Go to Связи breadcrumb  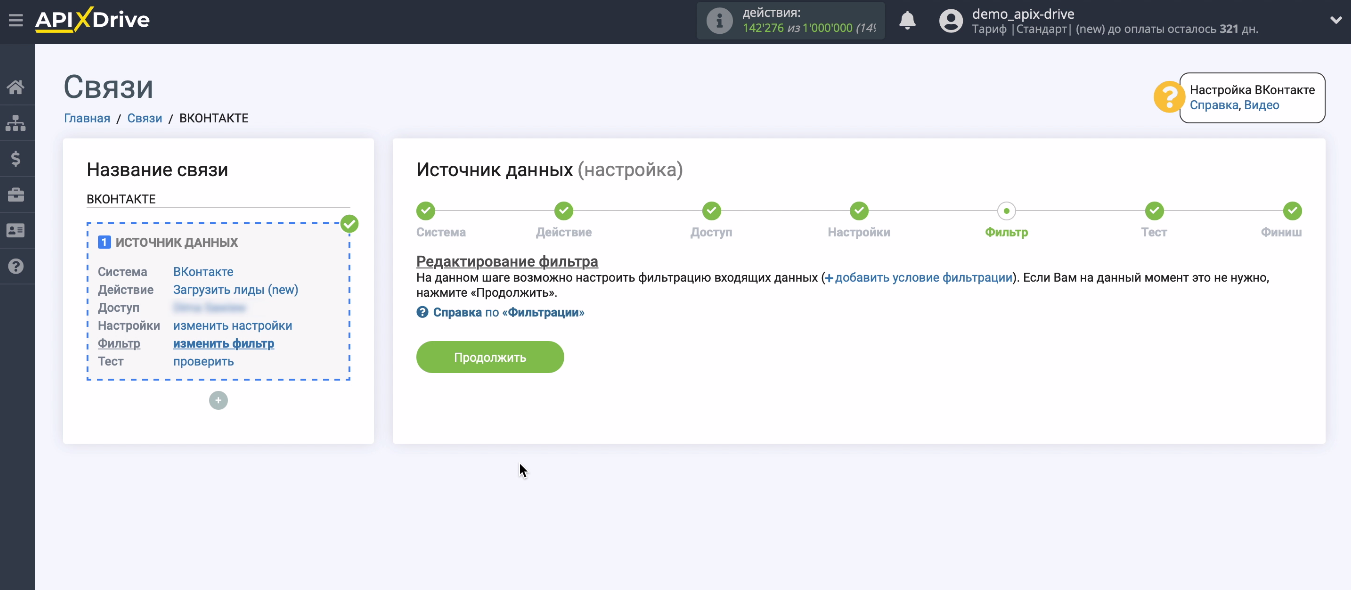(x=145, y=118)
